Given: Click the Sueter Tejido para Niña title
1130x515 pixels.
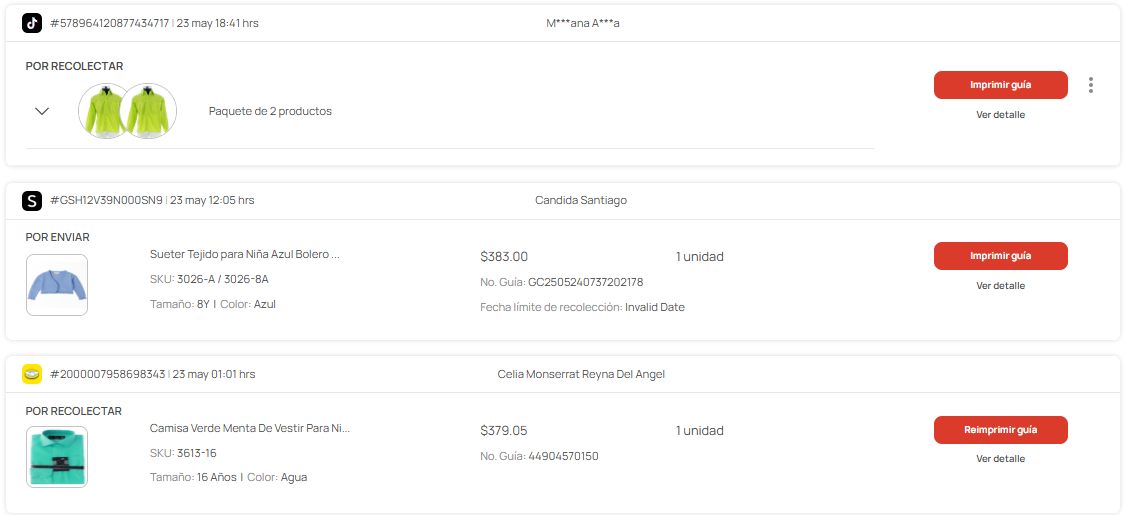Looking at the screenshot, I should (244, 254).
